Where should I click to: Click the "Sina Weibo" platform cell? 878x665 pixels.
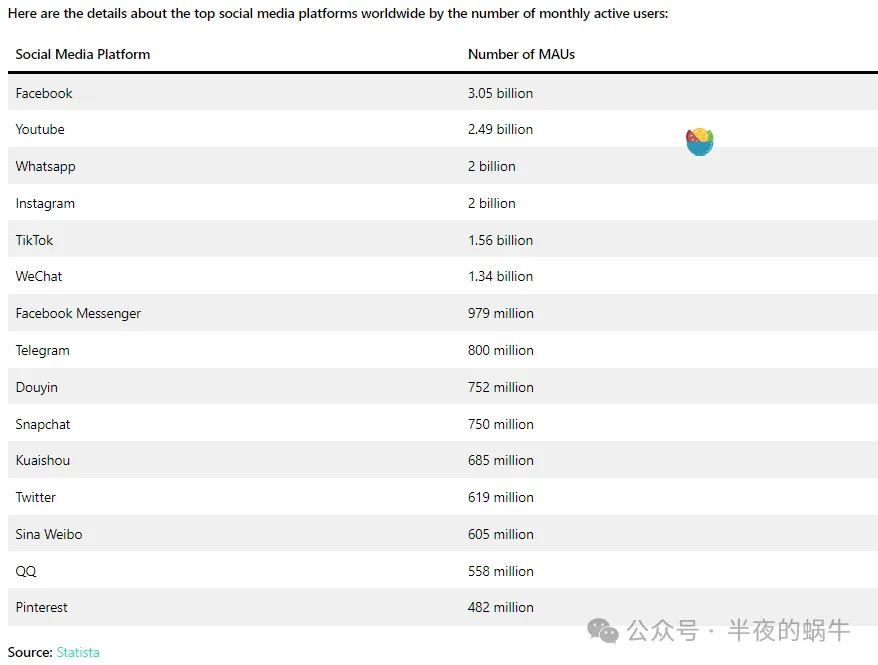[x=49, y=534]
